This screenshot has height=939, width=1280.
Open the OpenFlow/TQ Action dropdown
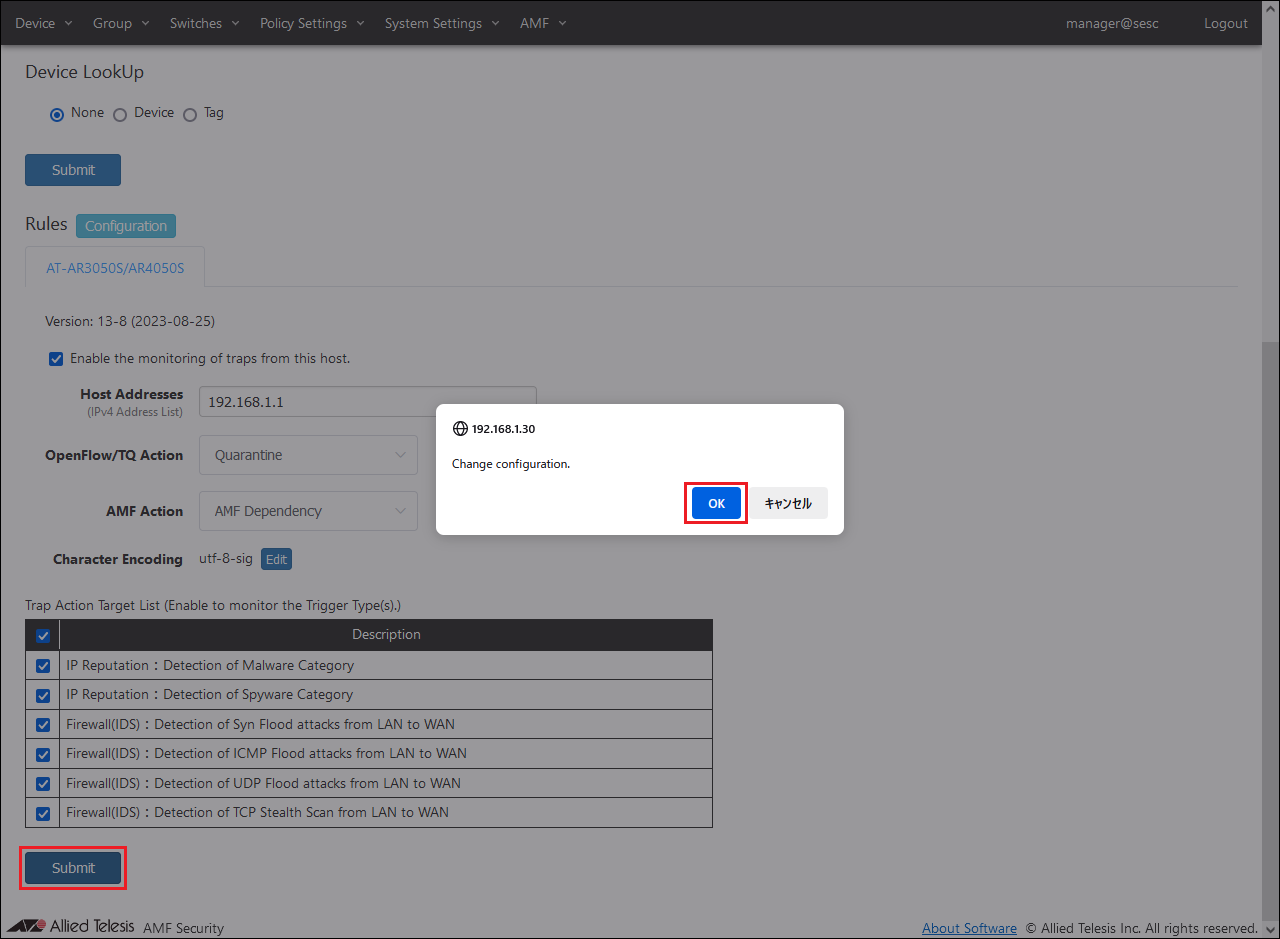tap(308, 455)
